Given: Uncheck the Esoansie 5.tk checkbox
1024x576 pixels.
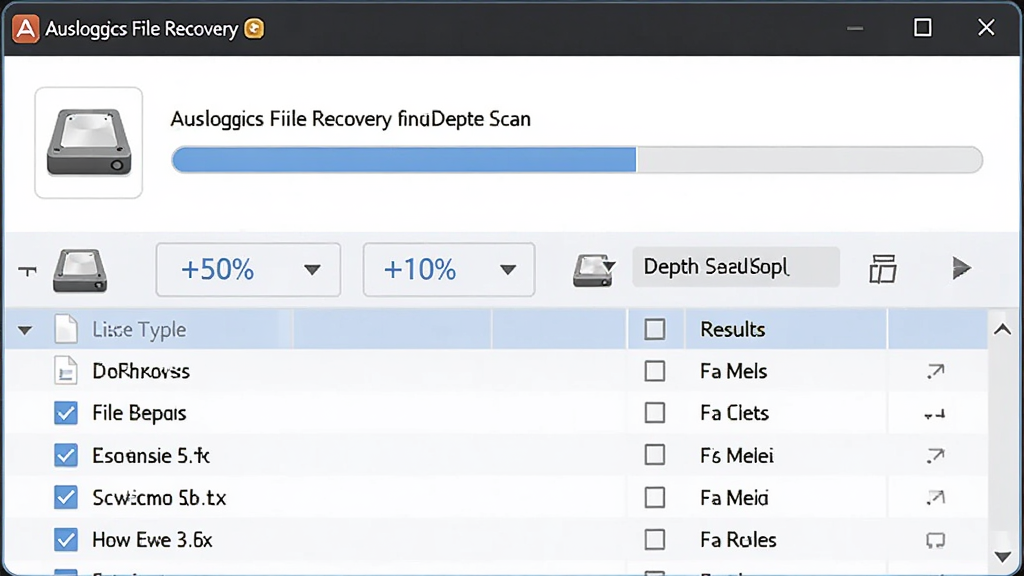Looking at the screenshot, I should [66, 455].
